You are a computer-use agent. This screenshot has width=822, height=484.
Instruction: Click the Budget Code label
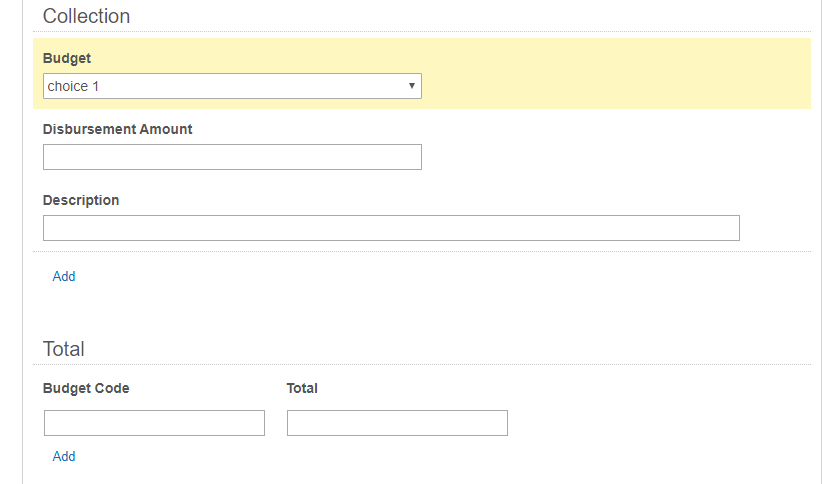[86, 388]
